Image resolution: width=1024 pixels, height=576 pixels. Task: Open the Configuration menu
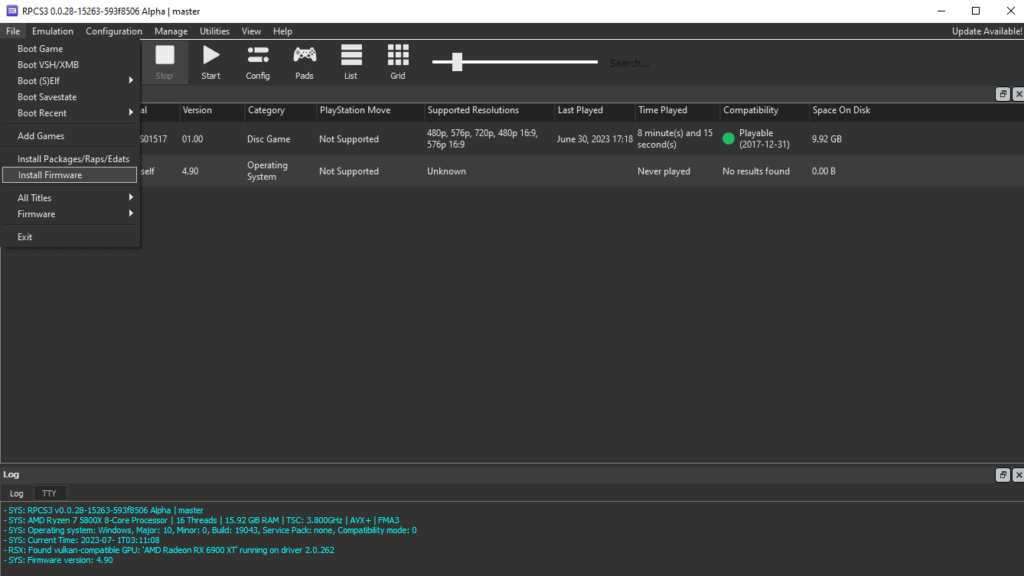coord(114,31)
